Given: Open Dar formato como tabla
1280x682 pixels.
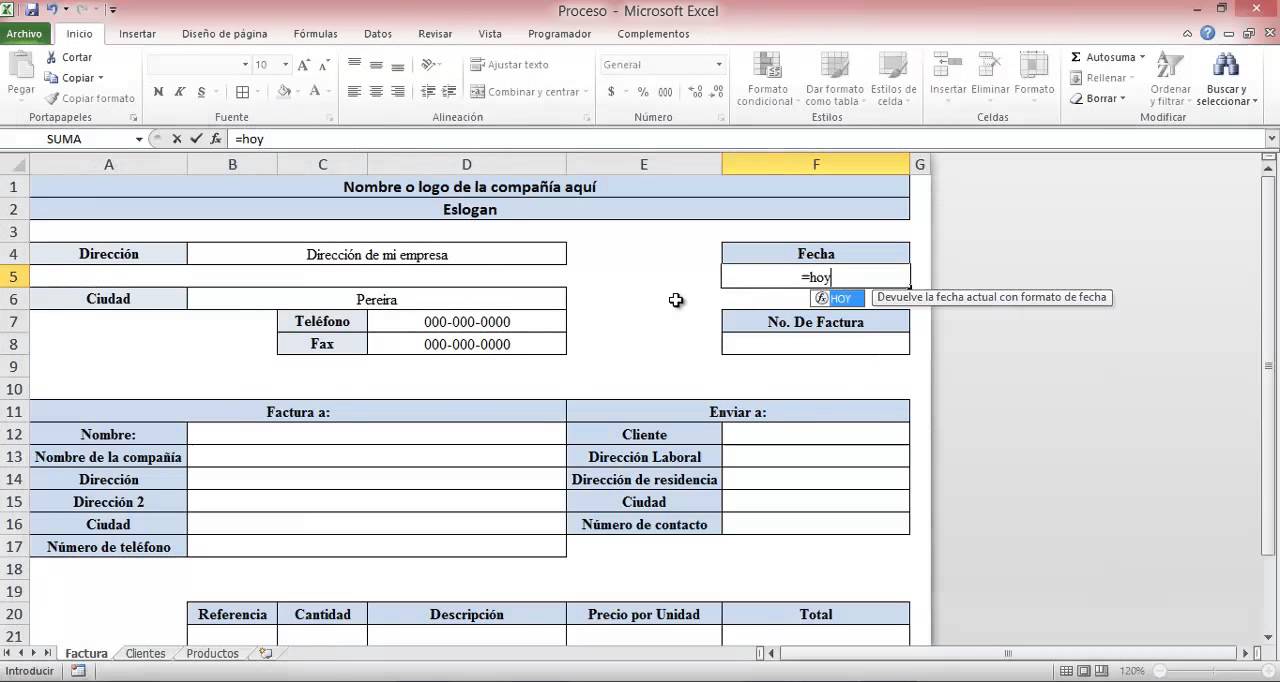Looking at the screenshot, I should 834,79.
